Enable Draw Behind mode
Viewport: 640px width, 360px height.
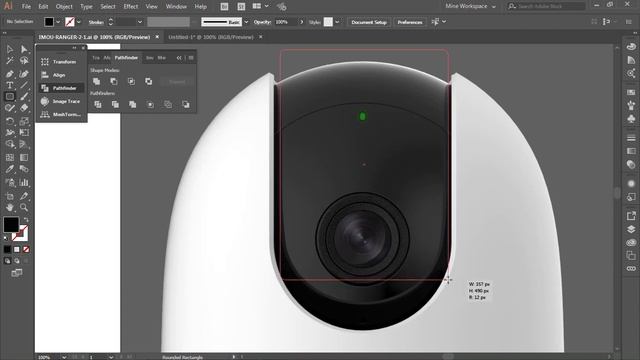(17, 260)
